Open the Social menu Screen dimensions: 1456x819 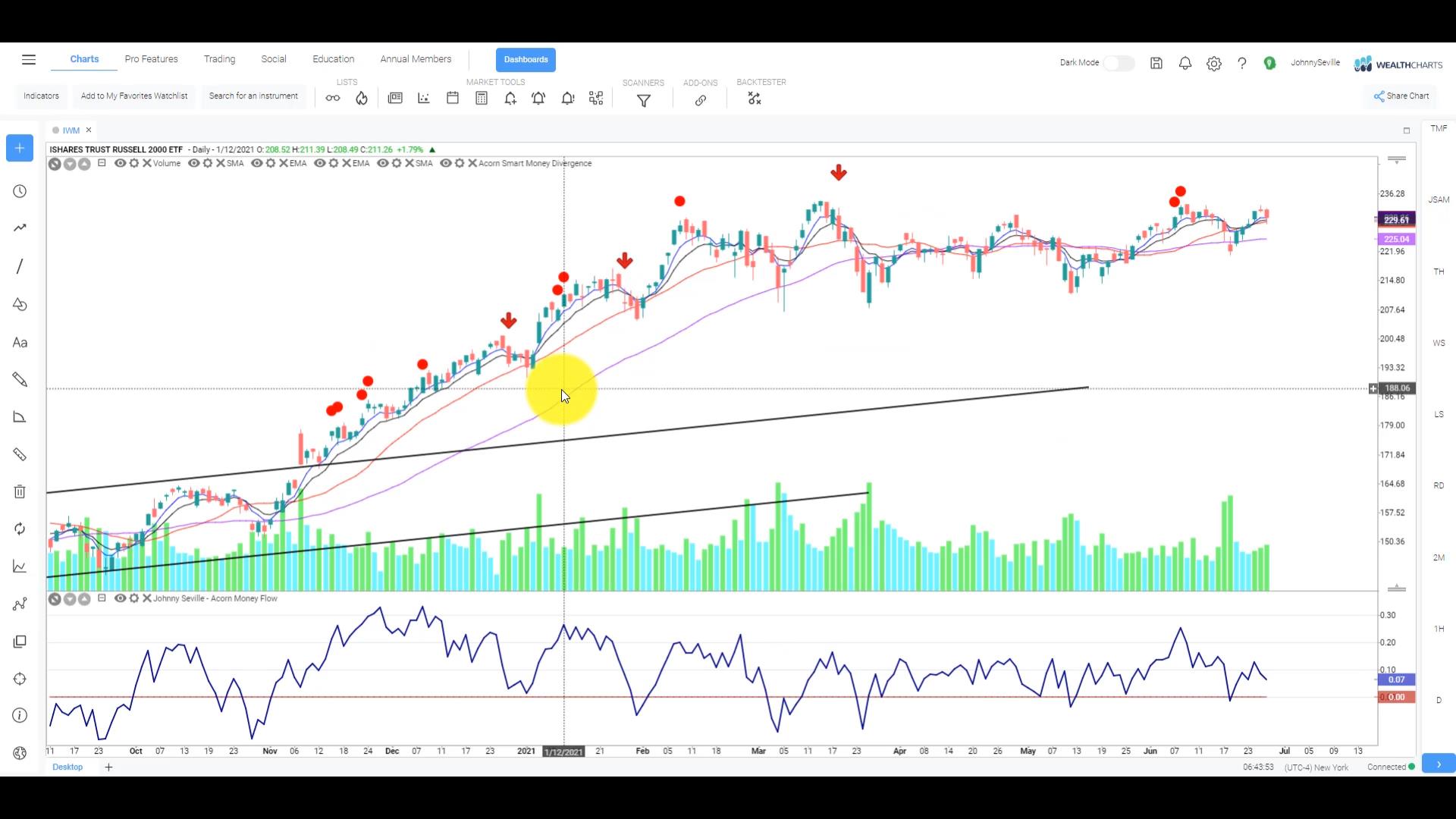tap(274, 59)
